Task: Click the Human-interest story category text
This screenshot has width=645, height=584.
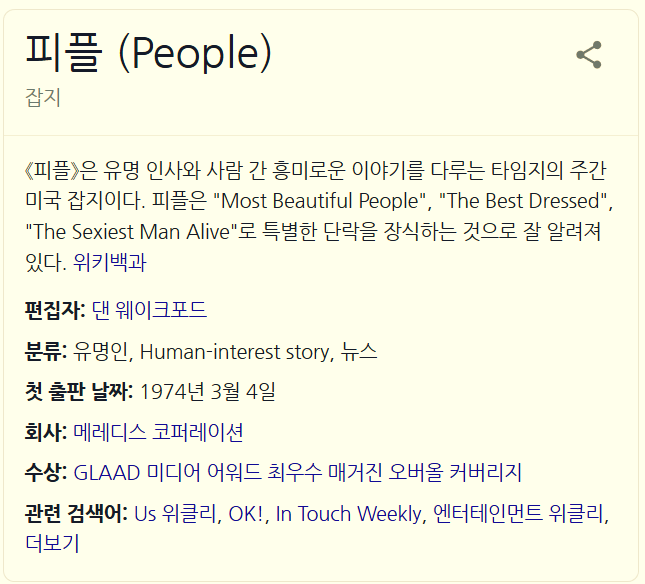Action: (x=235, y=352)
